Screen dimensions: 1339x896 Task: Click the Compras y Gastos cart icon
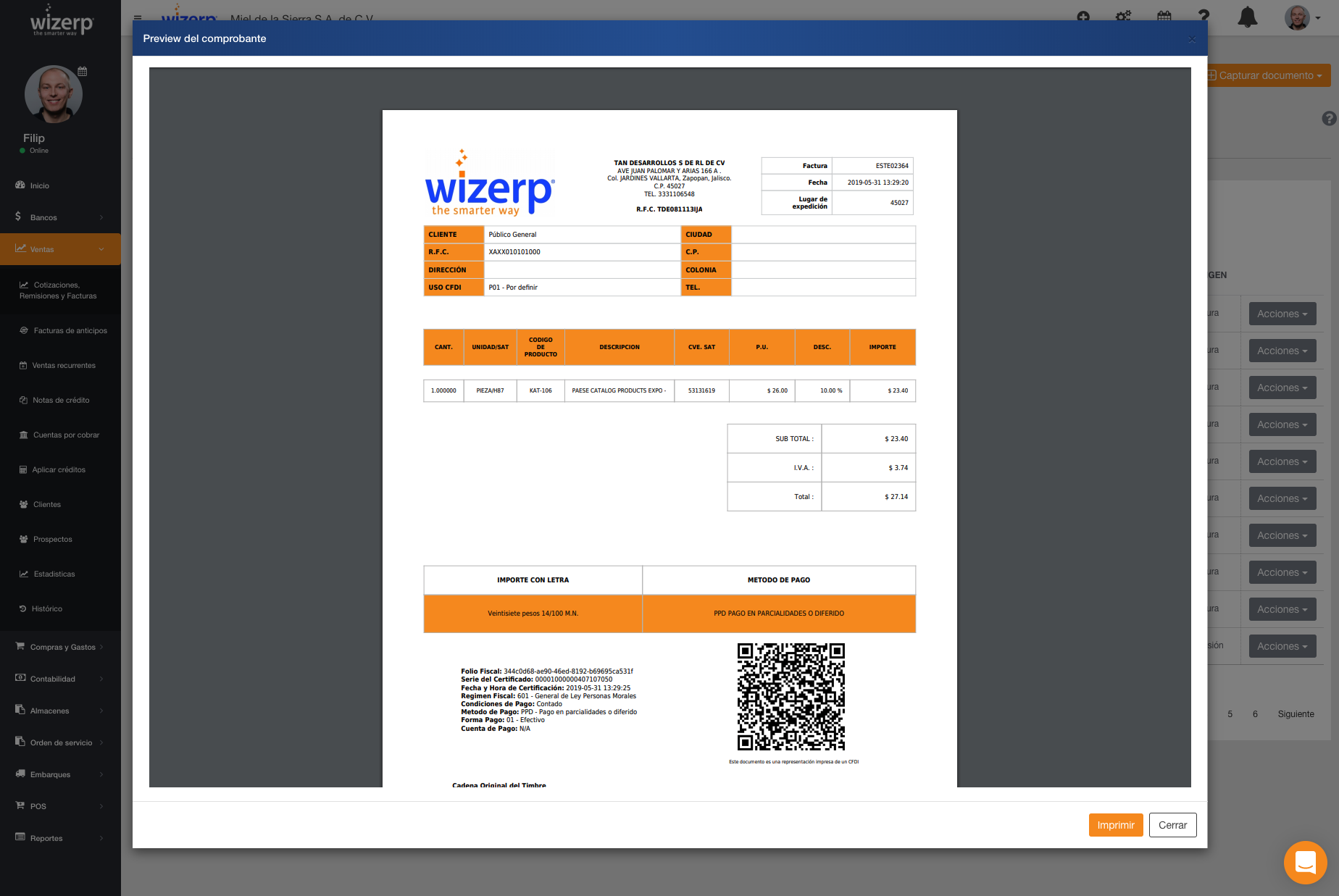point(20,646)
